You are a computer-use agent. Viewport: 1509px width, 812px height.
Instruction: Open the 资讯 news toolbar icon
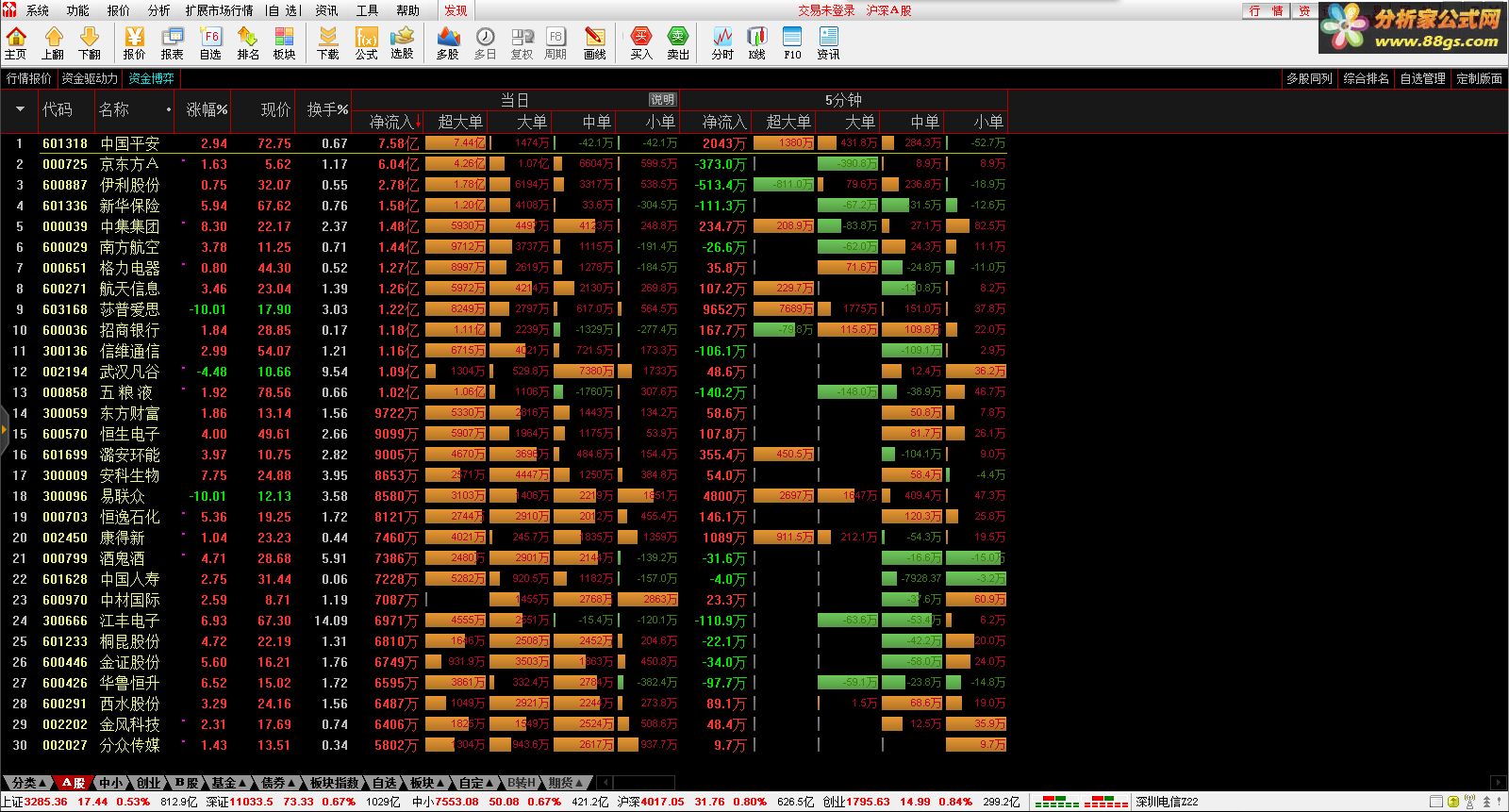tap(828, 43)
